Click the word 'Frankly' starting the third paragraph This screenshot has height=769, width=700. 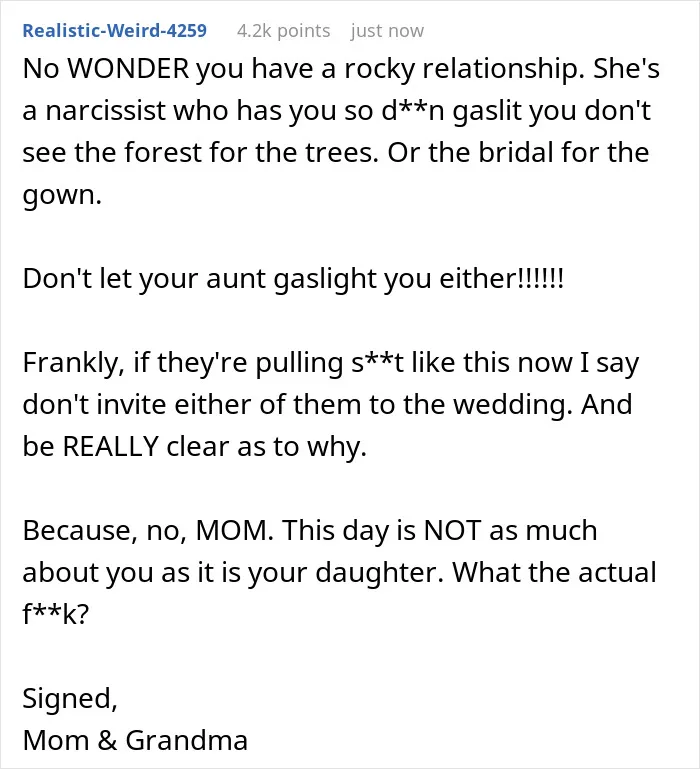(x=72, y=363)
